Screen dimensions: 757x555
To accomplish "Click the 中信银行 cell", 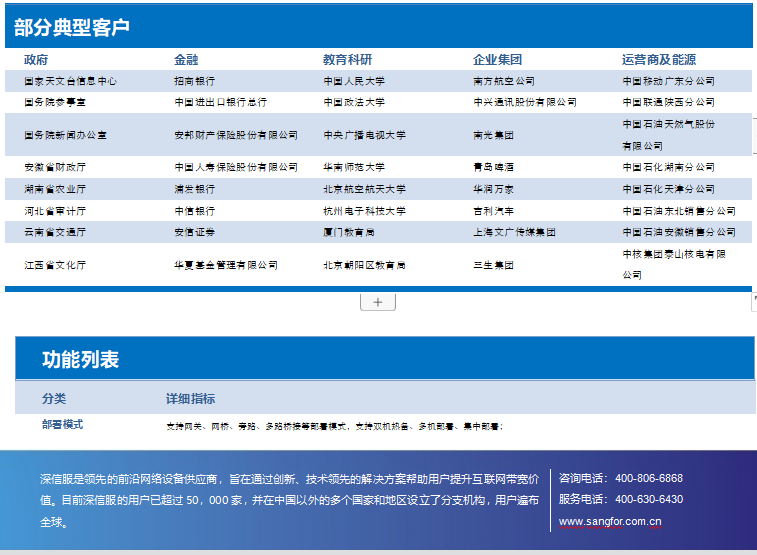I will pyautogui.click(x=195, y=211).
